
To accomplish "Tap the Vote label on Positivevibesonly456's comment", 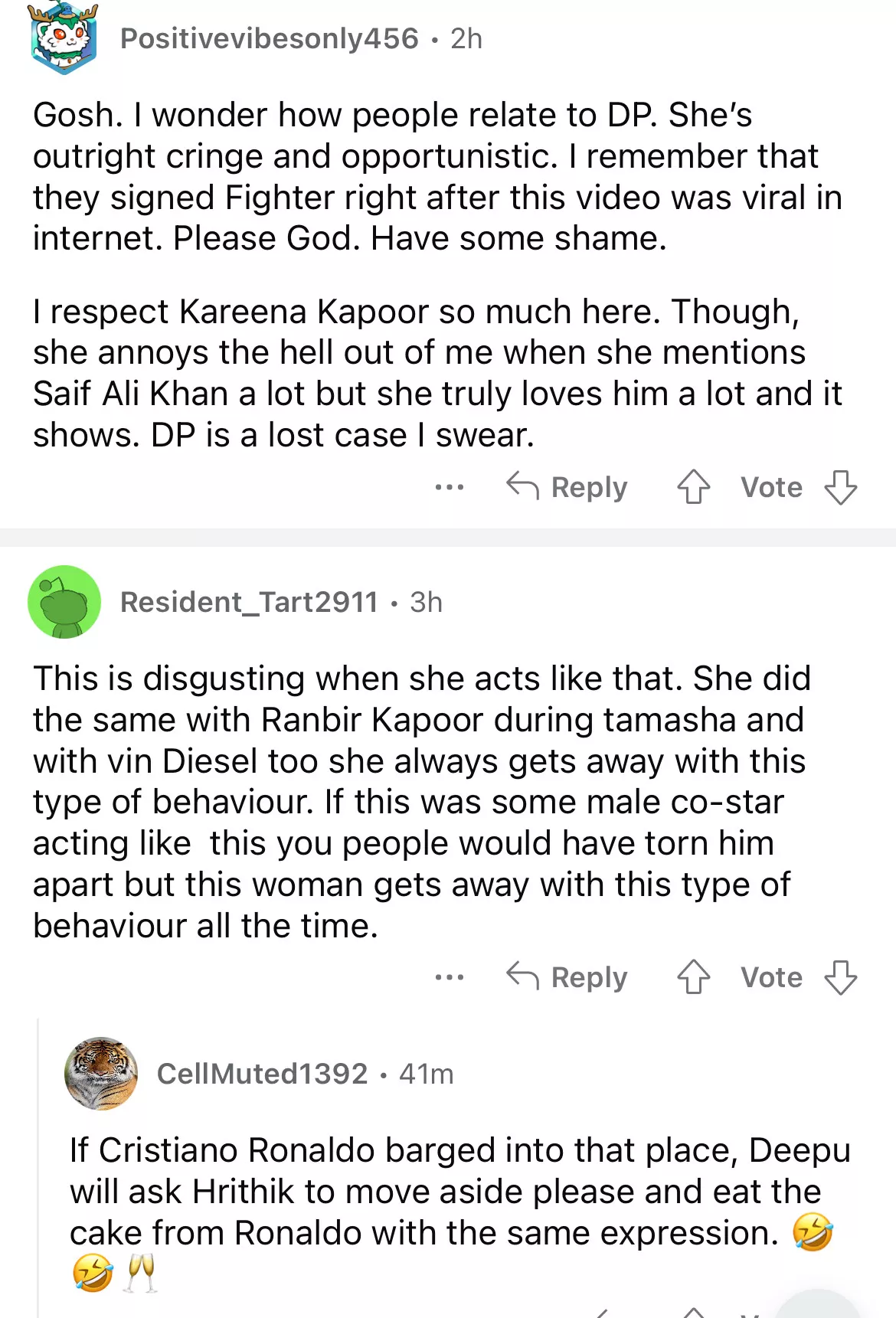I will (771, 487).
